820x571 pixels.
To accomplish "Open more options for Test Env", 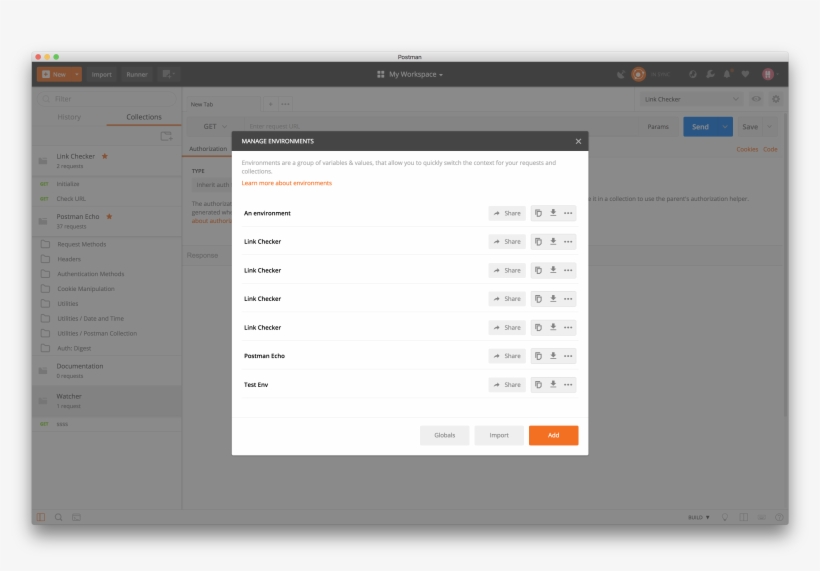I will [568, 385].
